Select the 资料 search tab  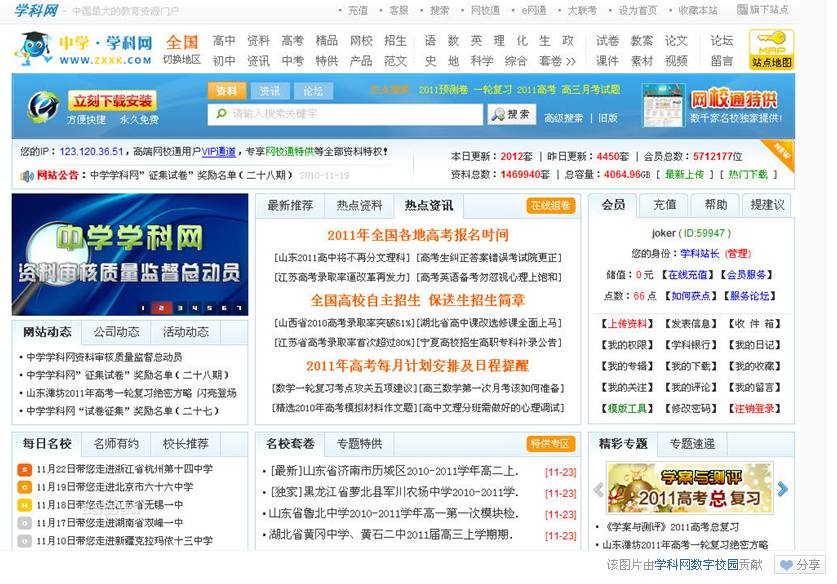(227, 91)
